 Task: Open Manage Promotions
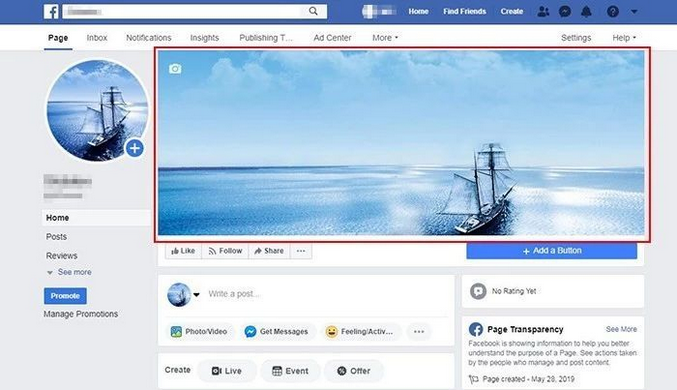coord(81,314)
